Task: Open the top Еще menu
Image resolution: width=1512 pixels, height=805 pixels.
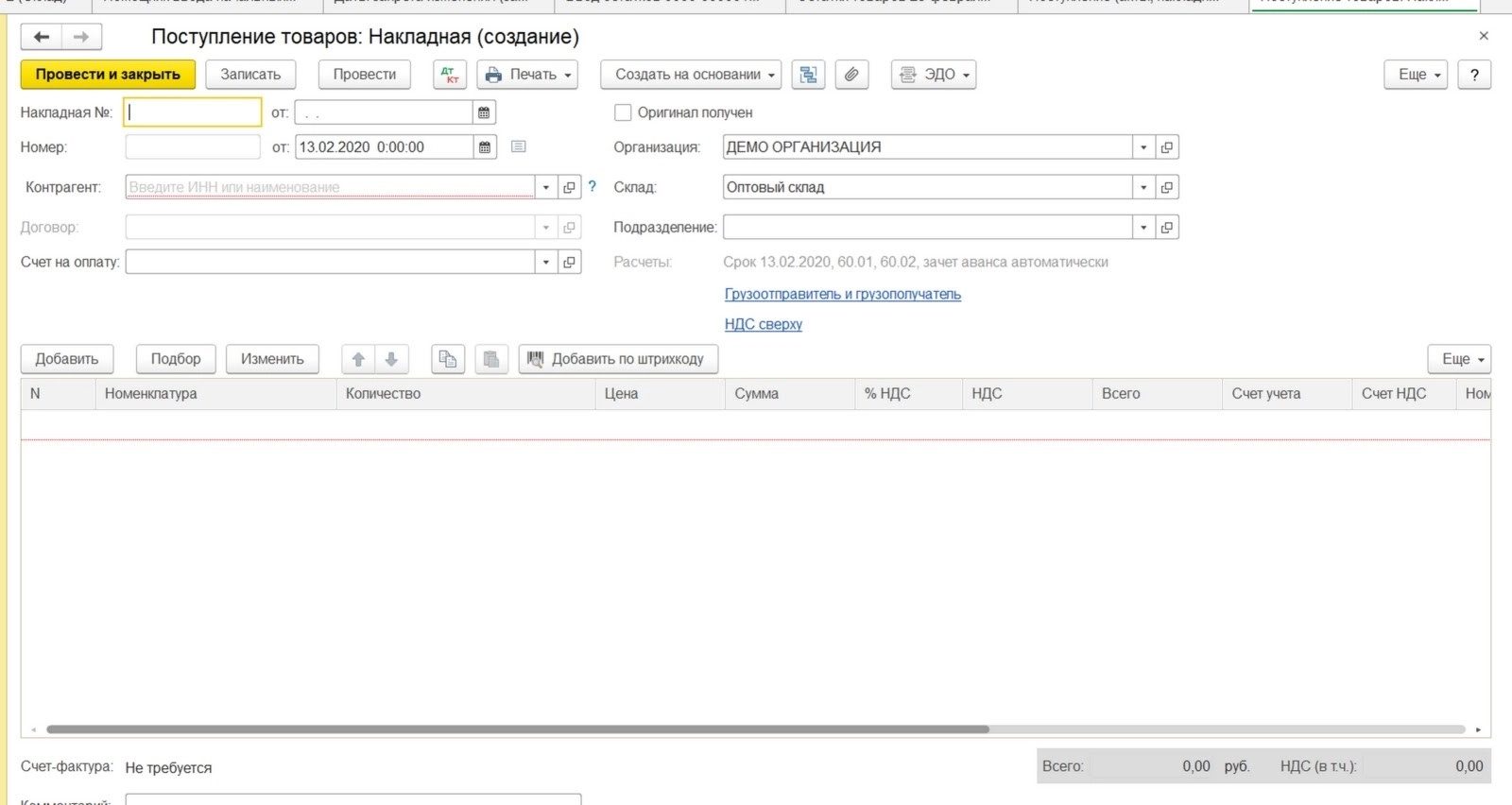Action: (1416, 75)
